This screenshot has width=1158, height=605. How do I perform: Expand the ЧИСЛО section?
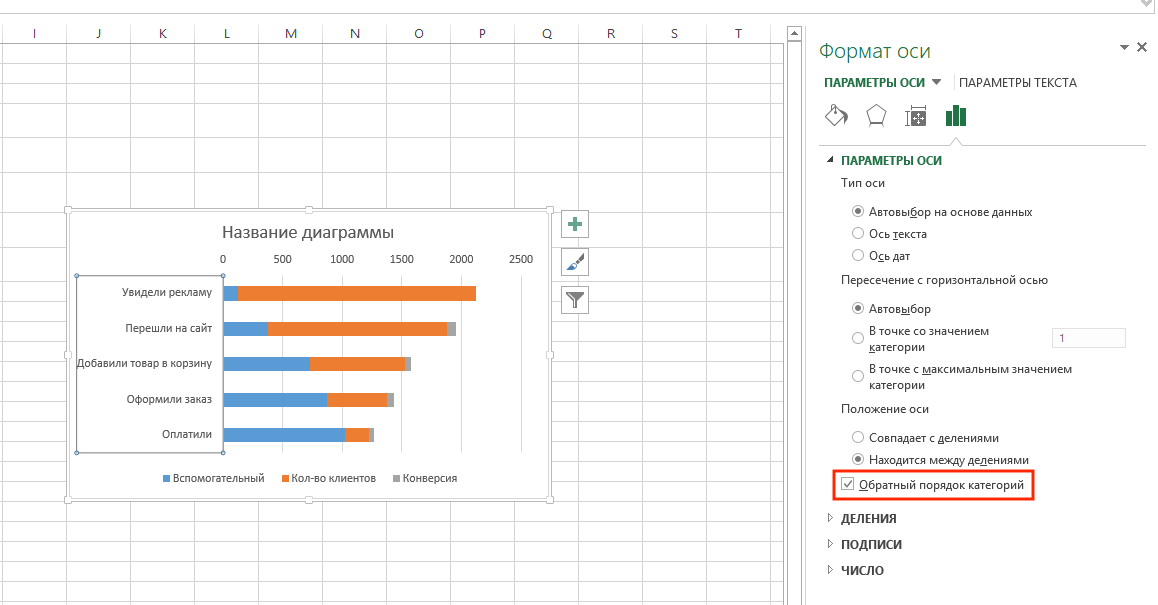(x=830, y=570)
